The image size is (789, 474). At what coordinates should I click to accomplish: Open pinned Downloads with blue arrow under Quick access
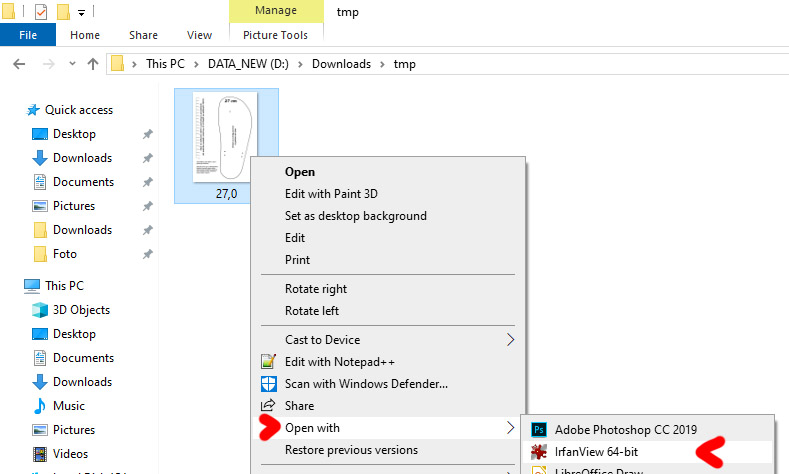click(83, 158)
